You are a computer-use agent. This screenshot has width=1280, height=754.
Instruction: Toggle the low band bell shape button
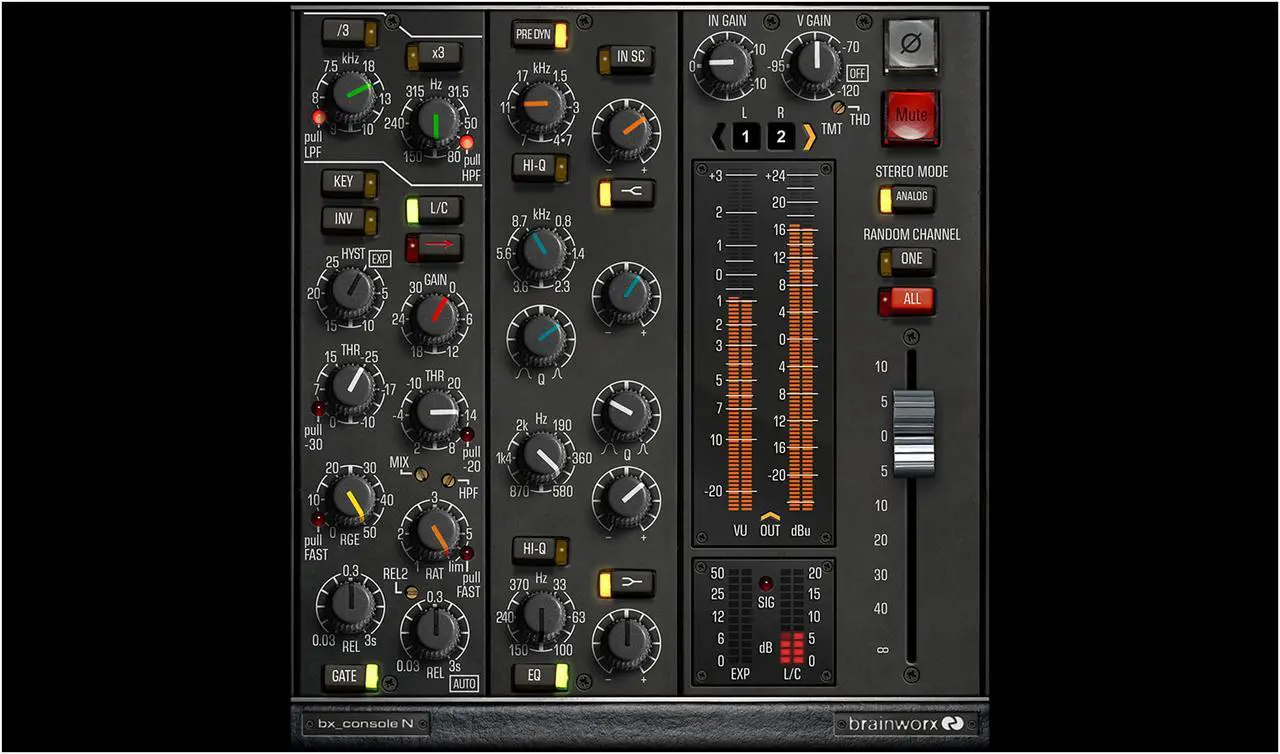pos(626,583)
